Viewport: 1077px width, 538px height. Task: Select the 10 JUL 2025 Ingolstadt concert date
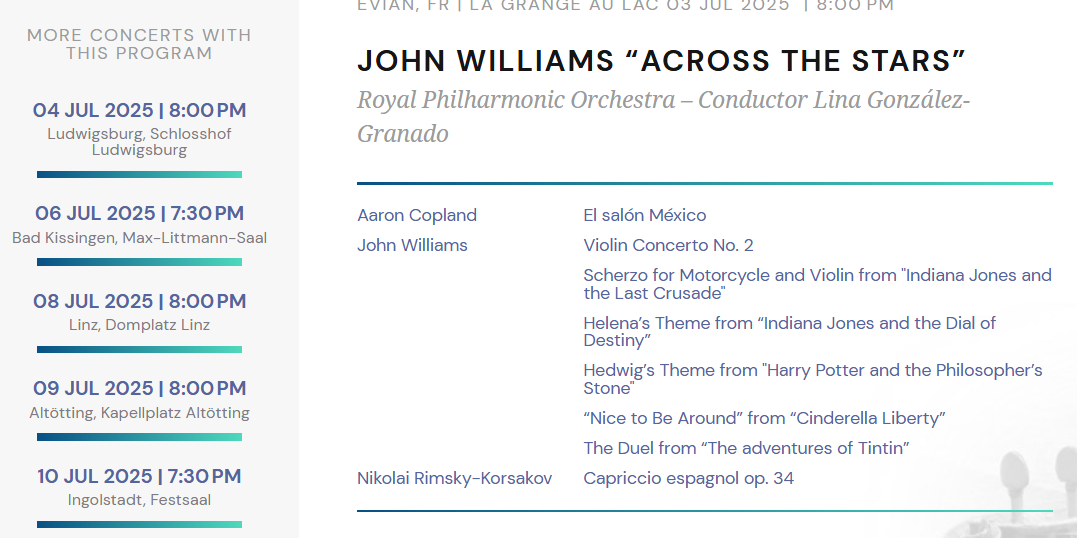pos(139,477)
